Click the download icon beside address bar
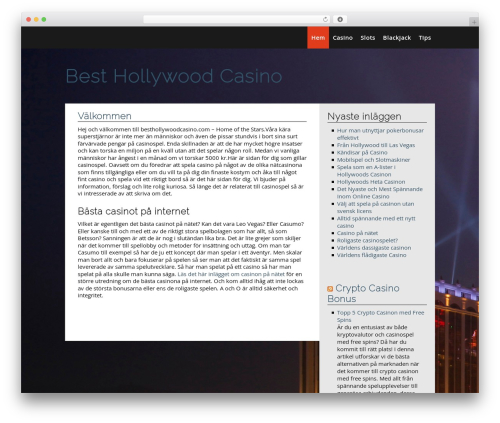 [340, 19]
